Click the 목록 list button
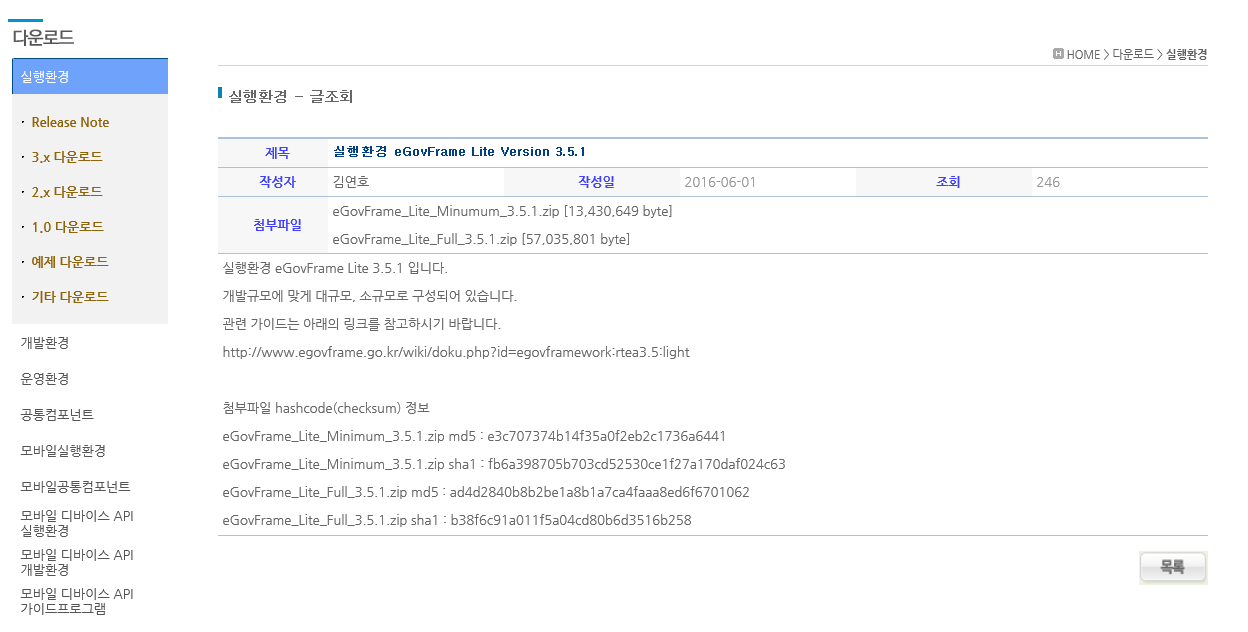 1172,567
